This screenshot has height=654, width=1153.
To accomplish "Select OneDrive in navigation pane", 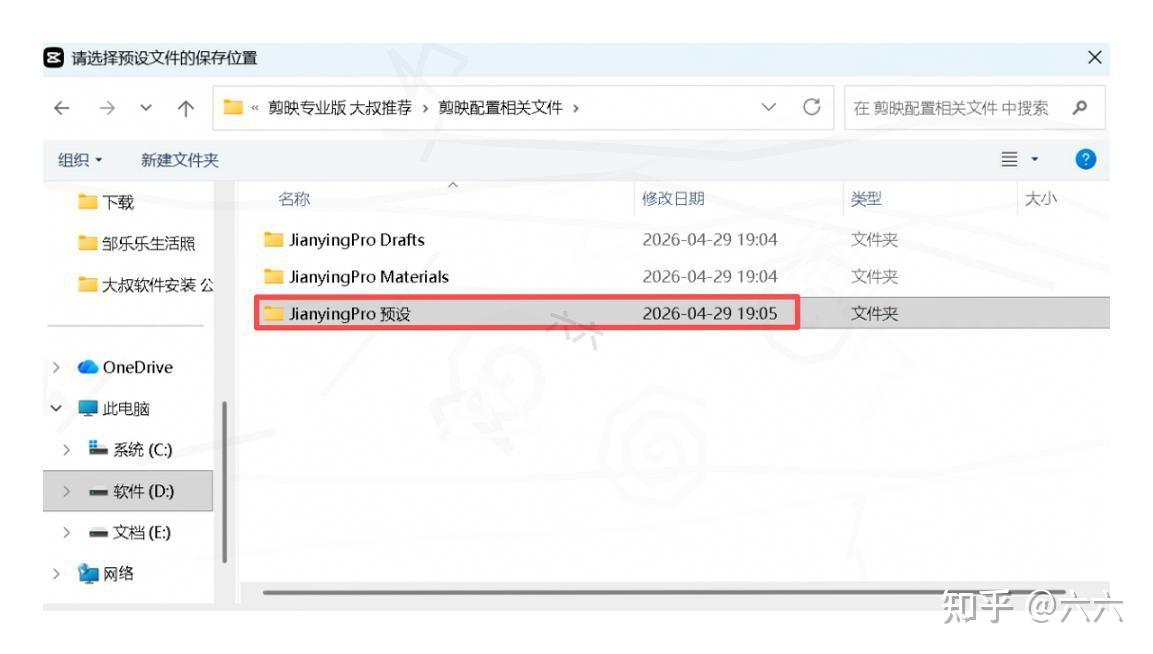I will tap(138, 367).
